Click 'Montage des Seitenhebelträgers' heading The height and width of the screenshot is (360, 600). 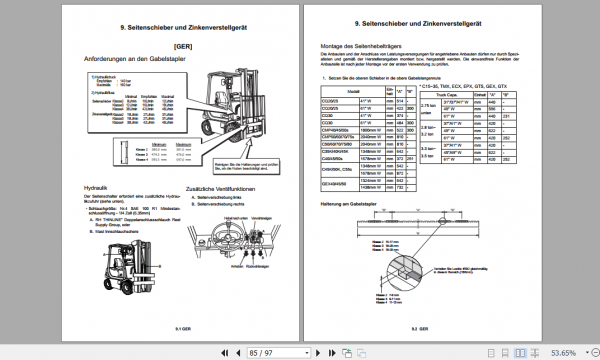click(x=361, y=46)
